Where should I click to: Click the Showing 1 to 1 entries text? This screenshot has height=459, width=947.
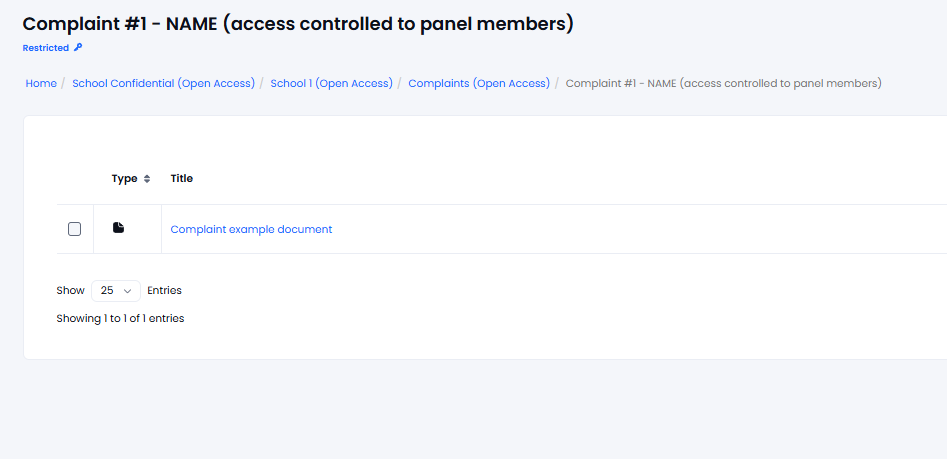point(120,318)
